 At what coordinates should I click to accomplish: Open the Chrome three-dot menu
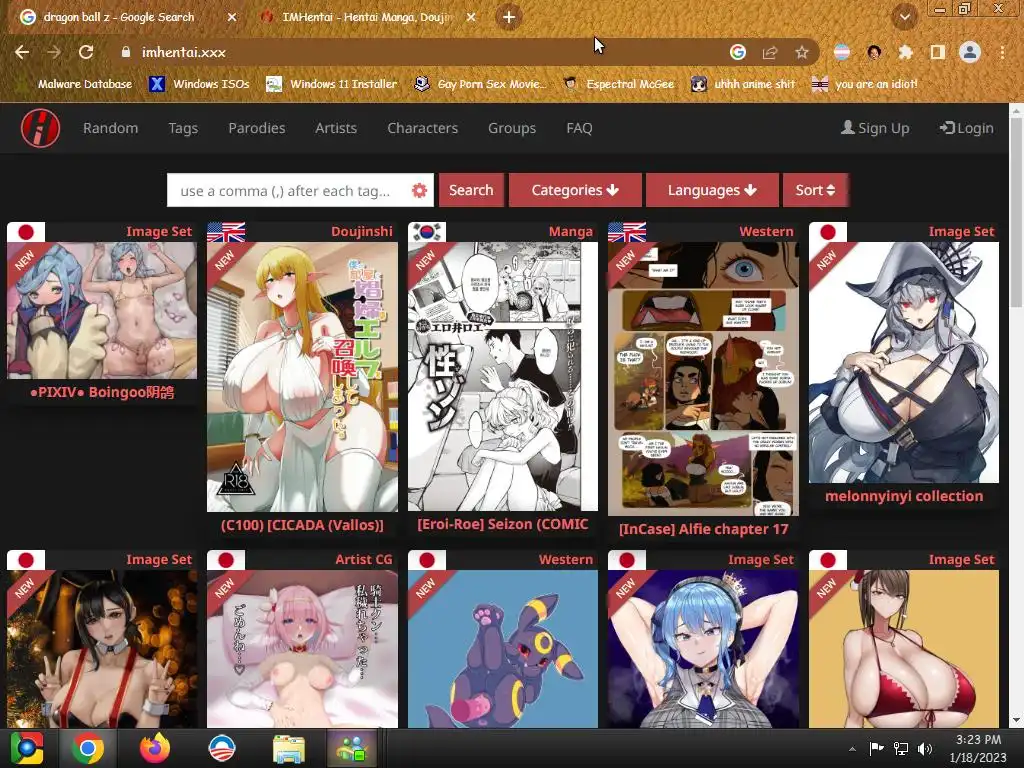click(x=1002, y=52)
